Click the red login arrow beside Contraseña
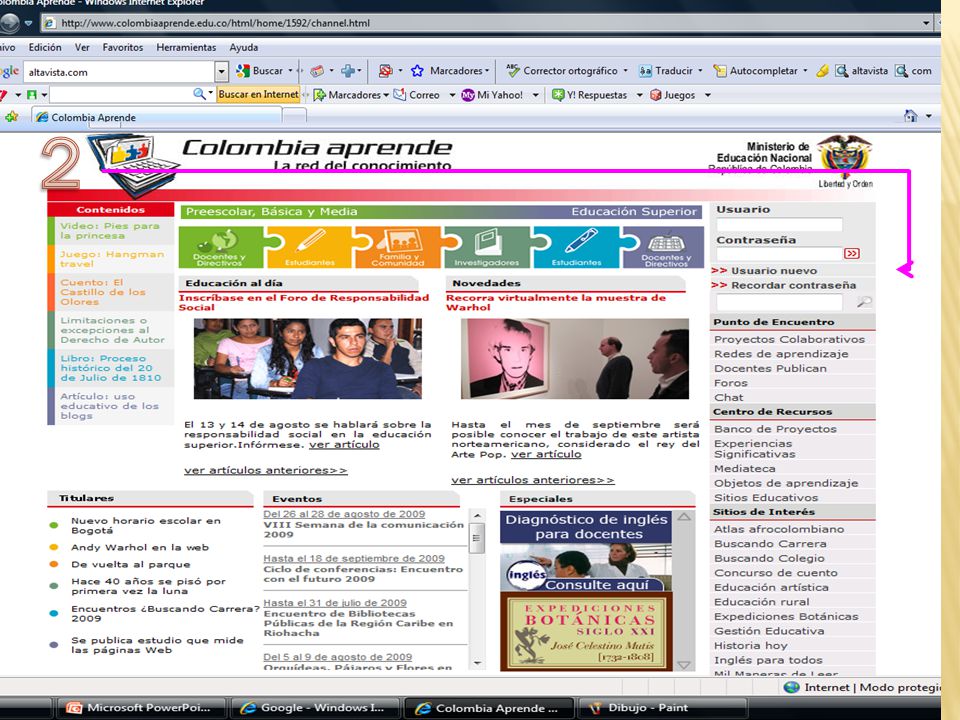Viewport: 960px width, 720px height. (852, 253)
